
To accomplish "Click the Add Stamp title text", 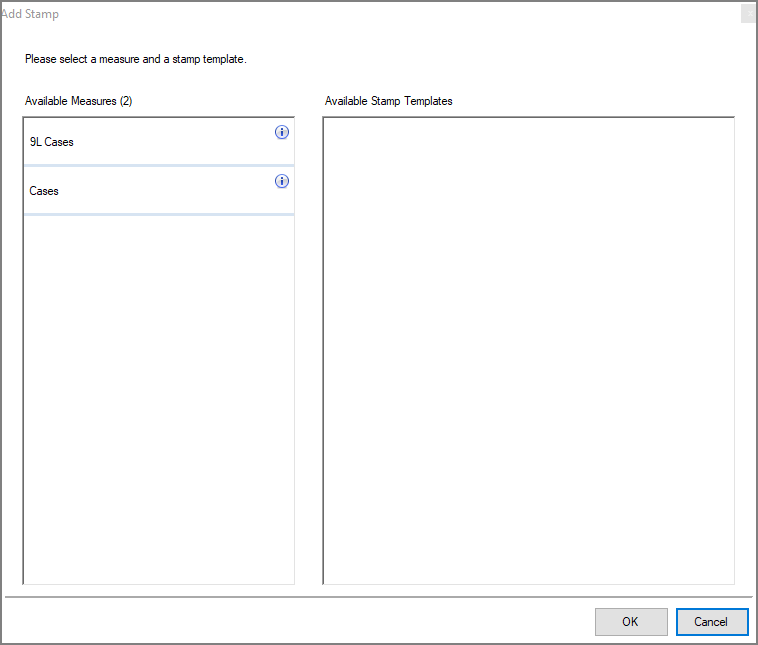I will point(30,14).
